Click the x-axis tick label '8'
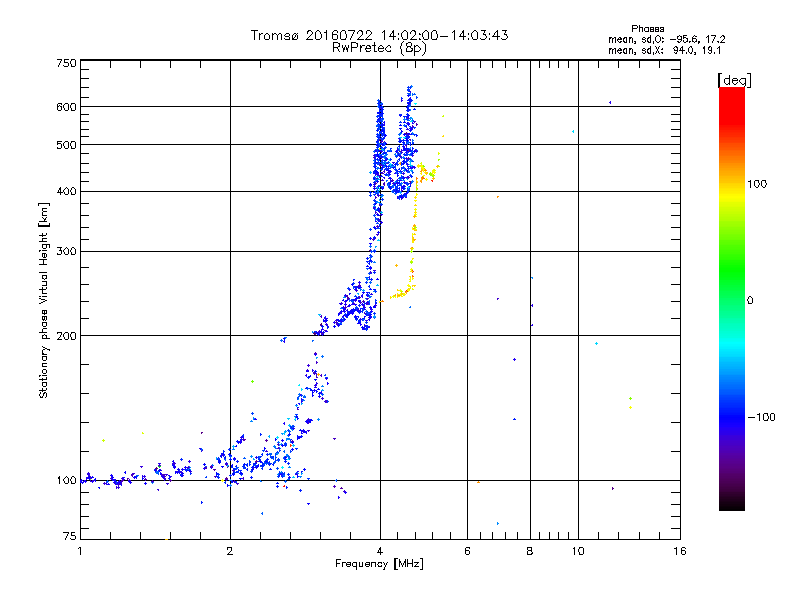 coord(530,551)
